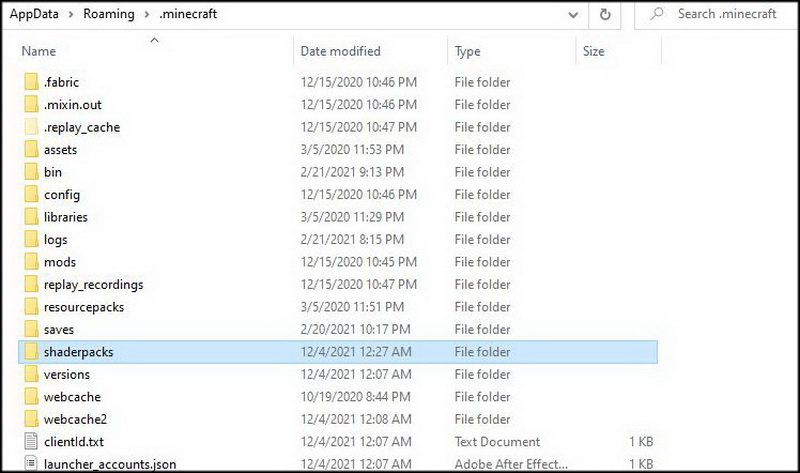
Task: Select the replay_recordings folder name
Action: point(93,285)
